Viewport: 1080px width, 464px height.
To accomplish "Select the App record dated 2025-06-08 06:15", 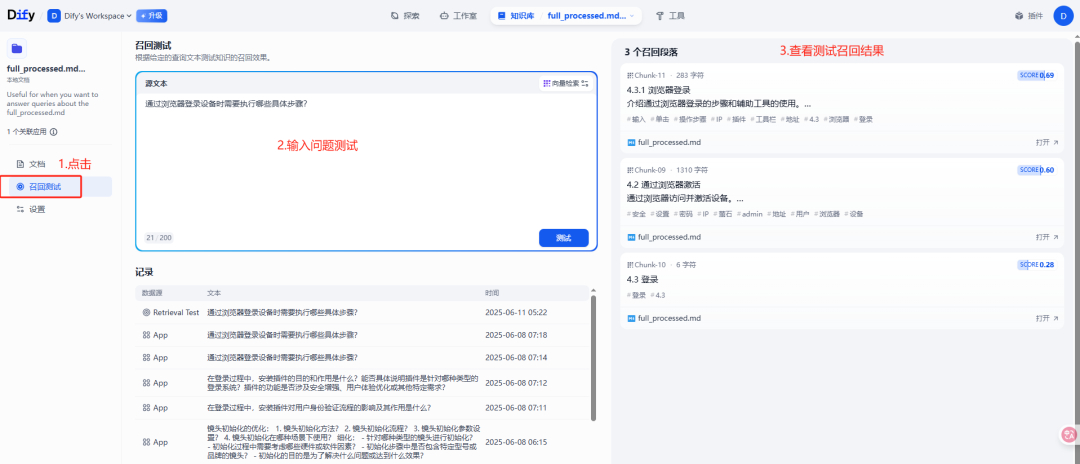I will point(362,442).
